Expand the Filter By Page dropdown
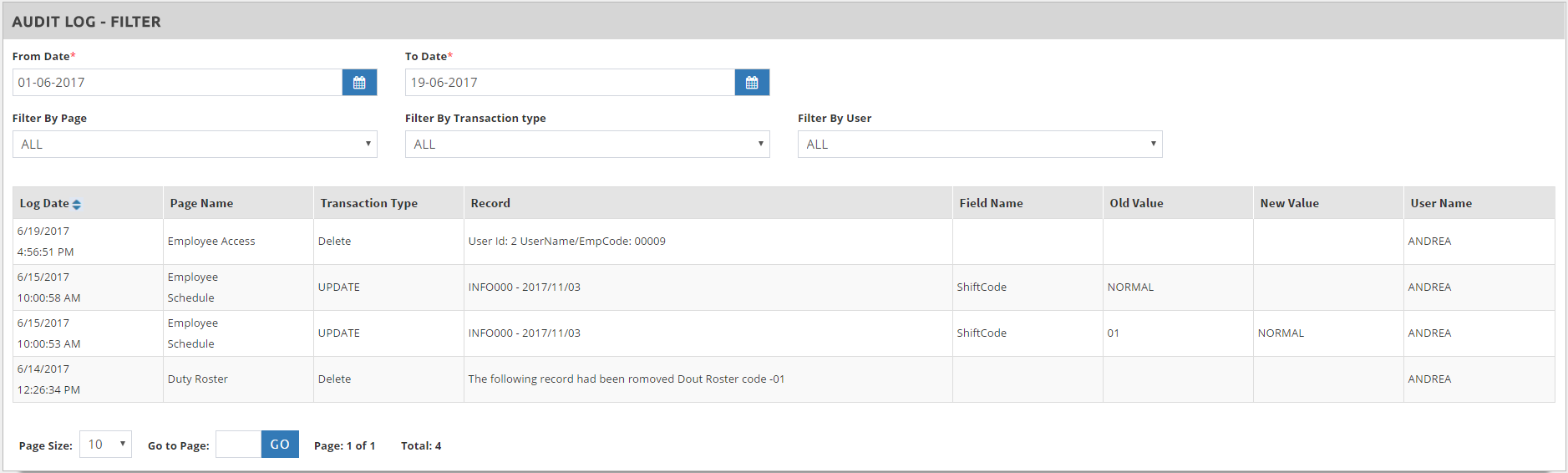 (195, 145)
